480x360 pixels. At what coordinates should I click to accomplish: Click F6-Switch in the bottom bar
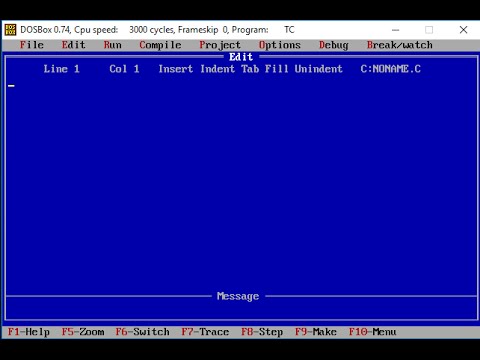coord(142,332)
